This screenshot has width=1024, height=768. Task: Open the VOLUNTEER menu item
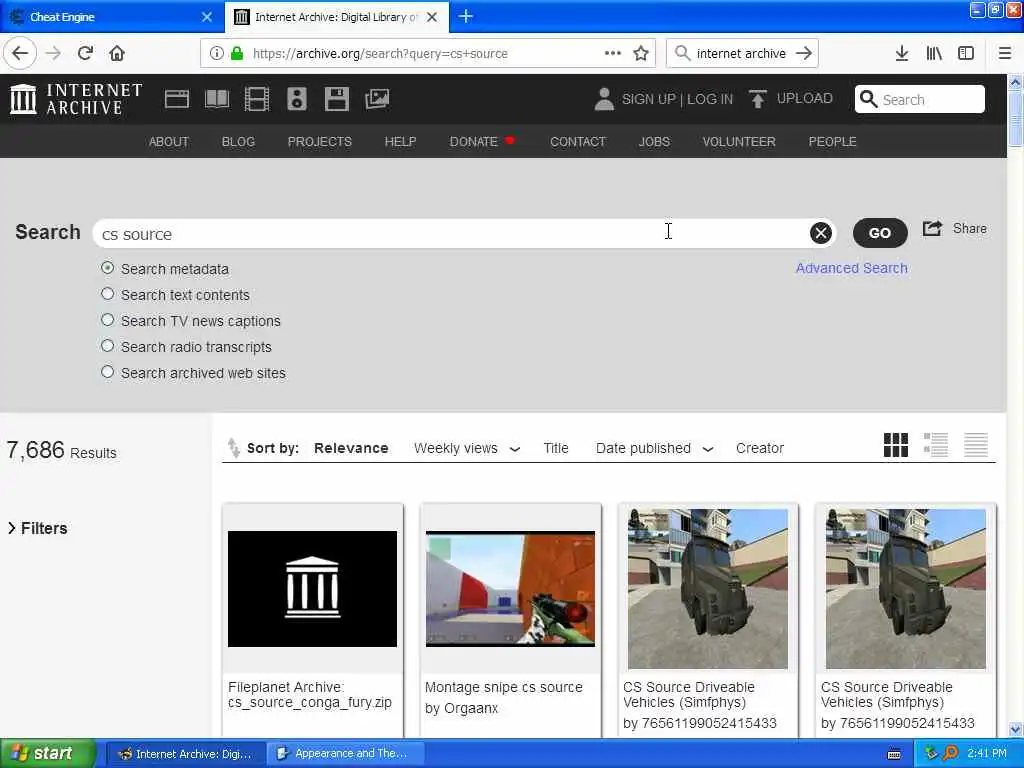point(739,142)
